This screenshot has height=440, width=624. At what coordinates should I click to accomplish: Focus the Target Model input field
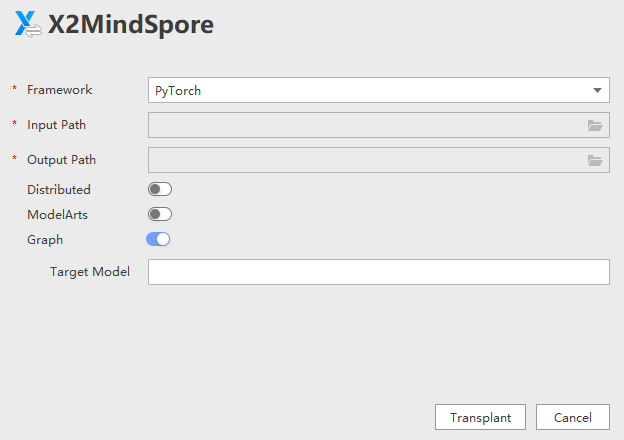378,272
